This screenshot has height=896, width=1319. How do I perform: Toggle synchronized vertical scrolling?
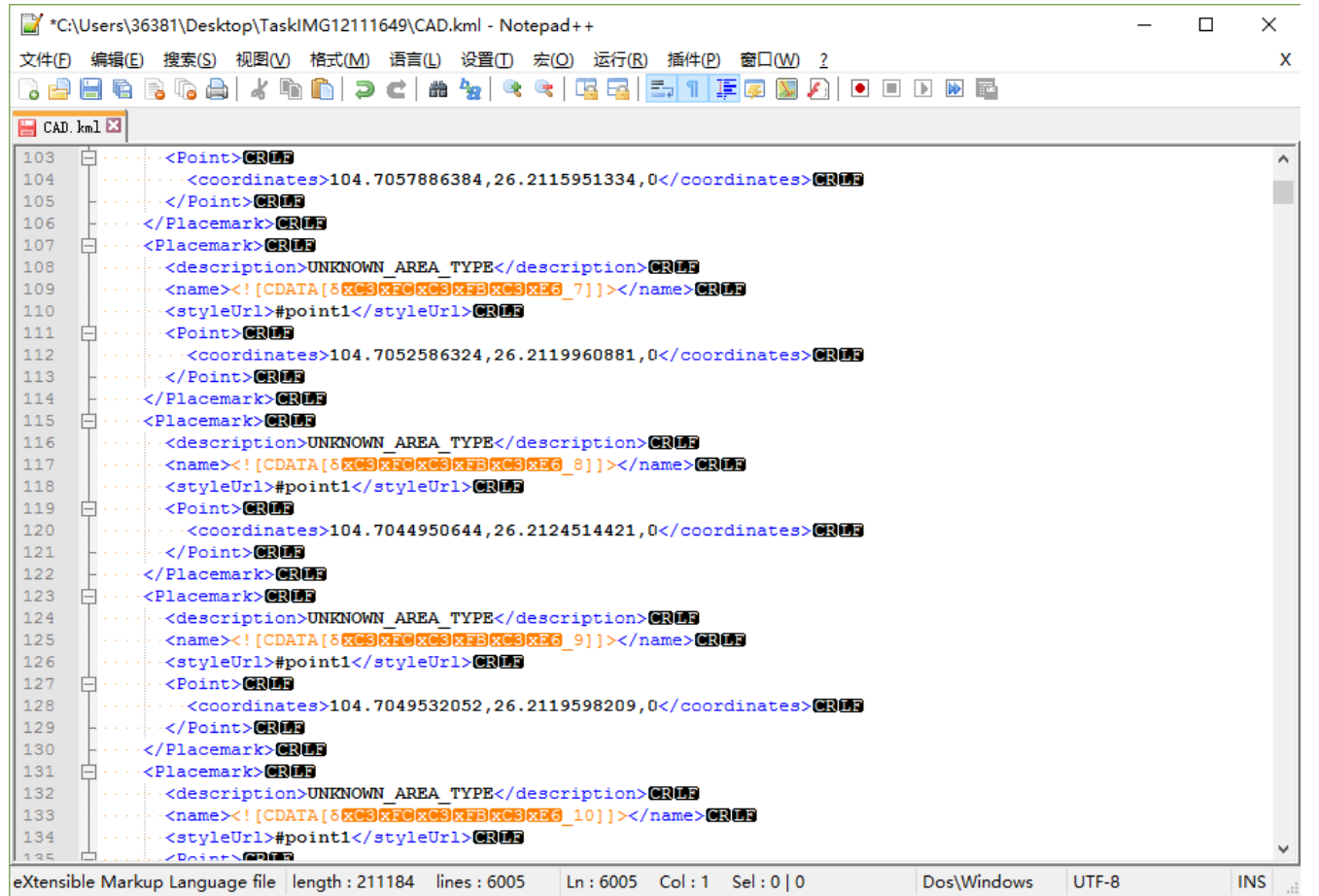tap(586, 89)
